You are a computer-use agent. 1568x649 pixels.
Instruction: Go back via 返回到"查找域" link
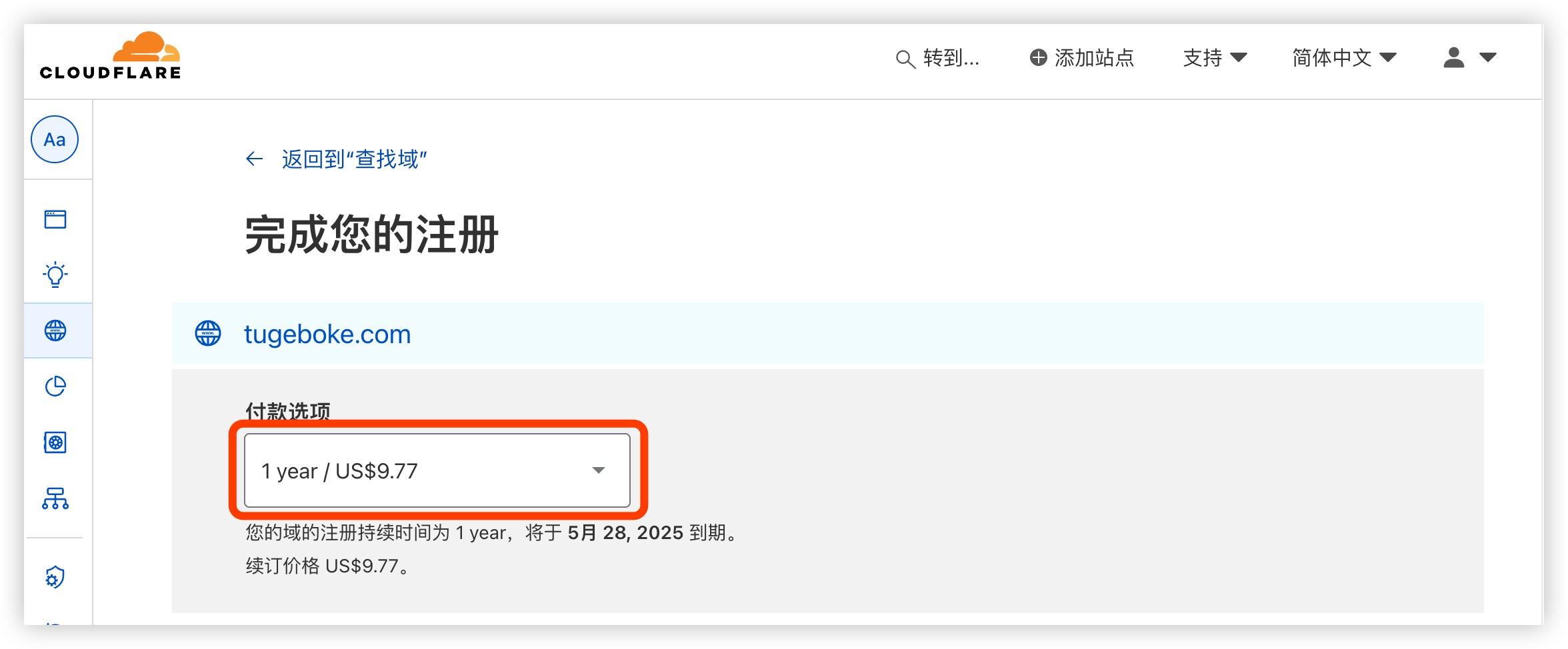tap(354, 159)
